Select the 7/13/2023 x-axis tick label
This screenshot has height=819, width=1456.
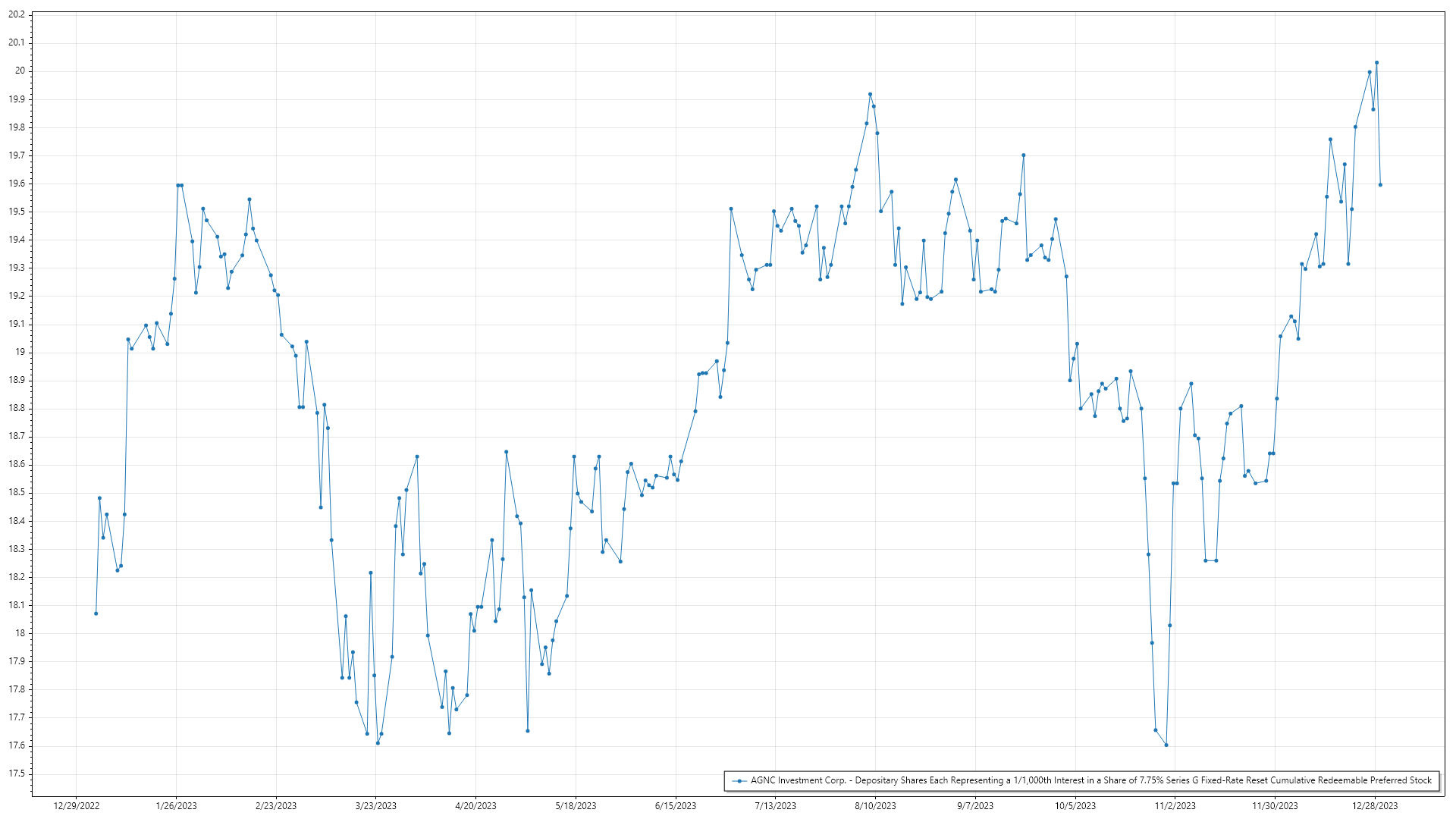coord(776,806)
